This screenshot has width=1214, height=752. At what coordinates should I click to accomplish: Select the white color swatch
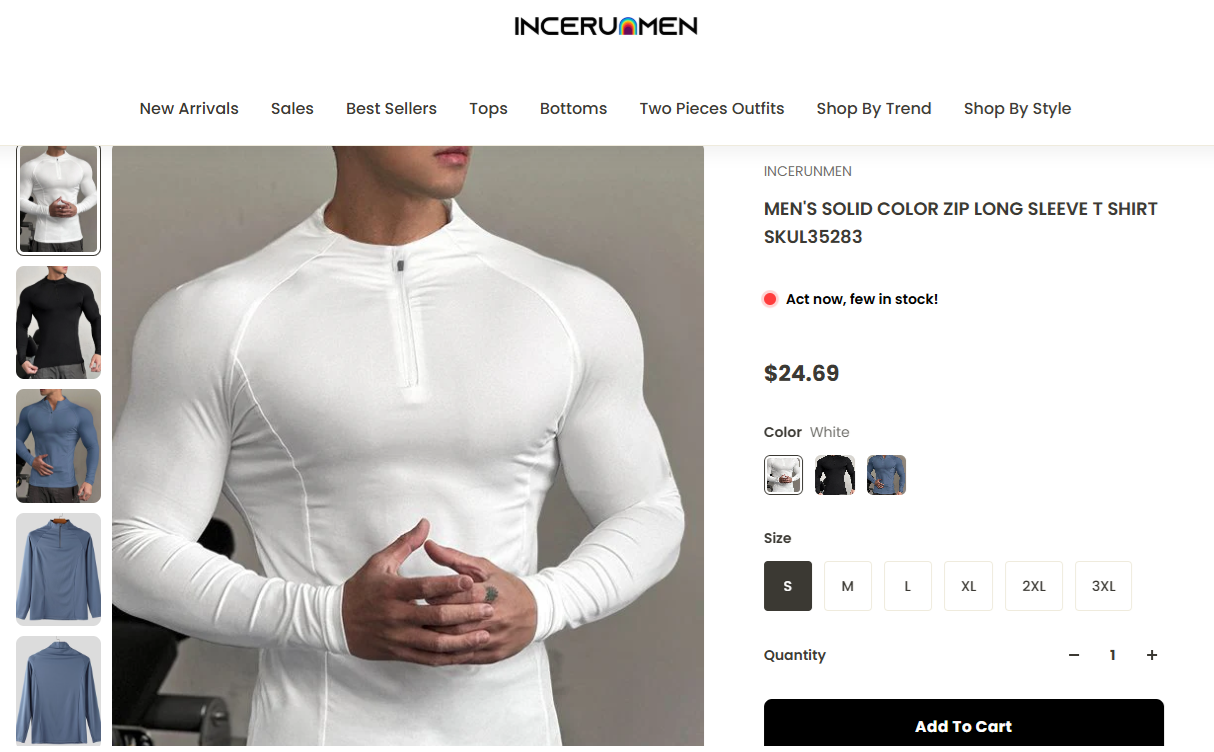(x=784, y=475)
